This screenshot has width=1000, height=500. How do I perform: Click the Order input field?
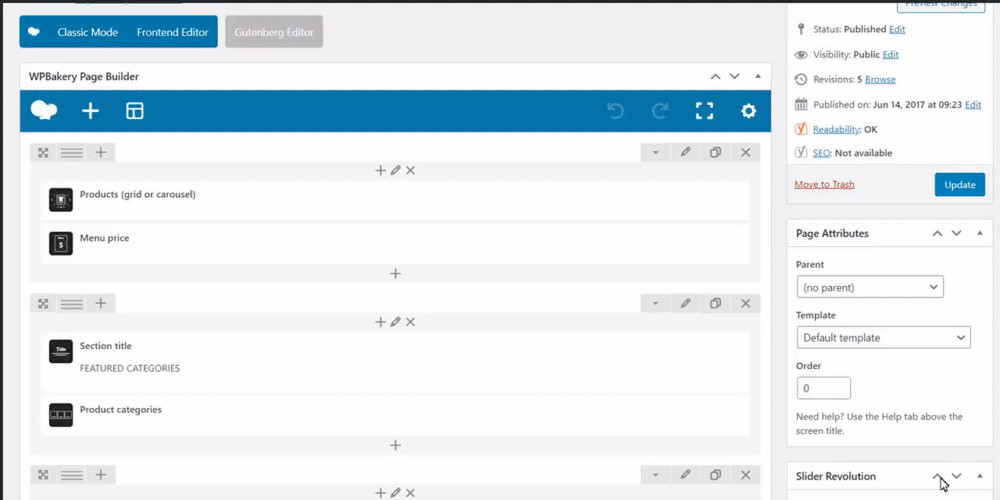point(823,388)
